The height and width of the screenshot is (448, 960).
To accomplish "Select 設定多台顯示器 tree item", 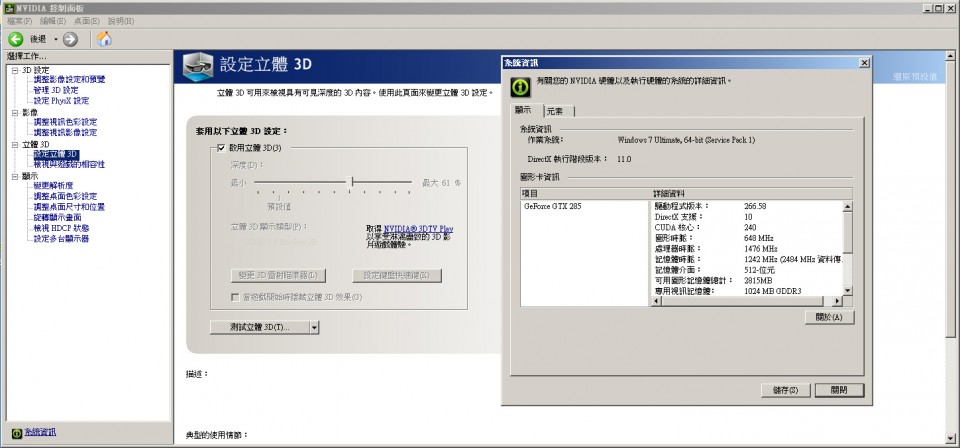I will click(x=61, y=239).
